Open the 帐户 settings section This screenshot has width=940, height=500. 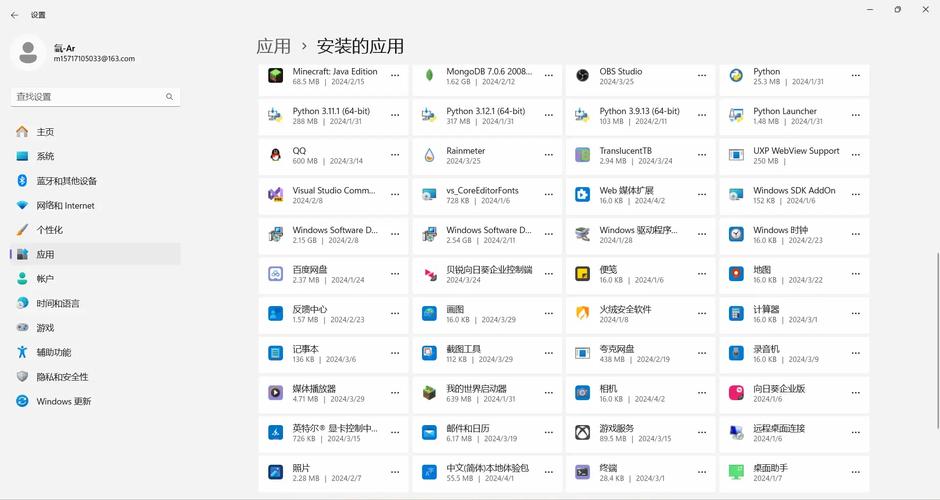tap(95, 279)
